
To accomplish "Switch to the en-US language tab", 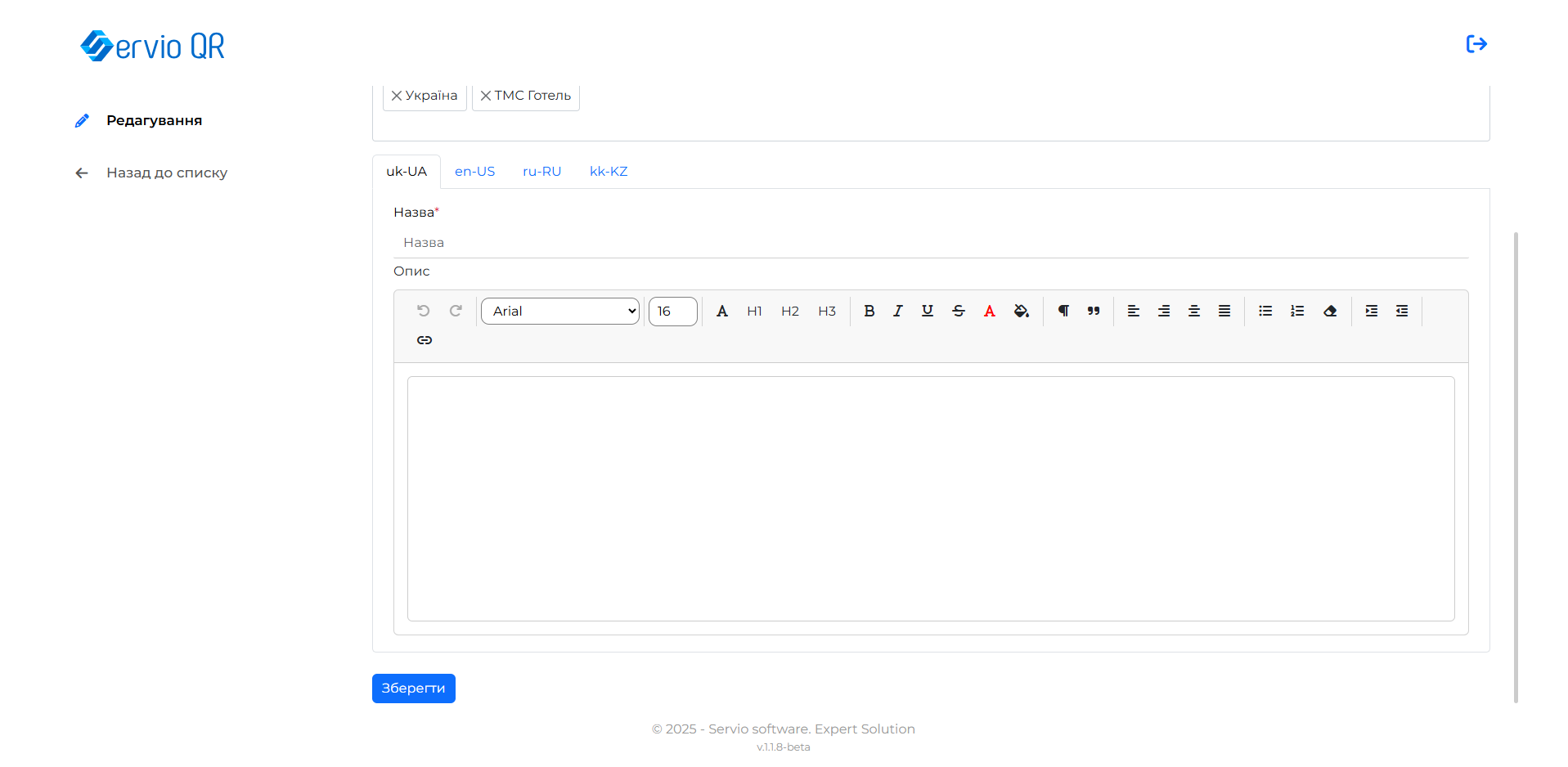I will pos(474,172).
